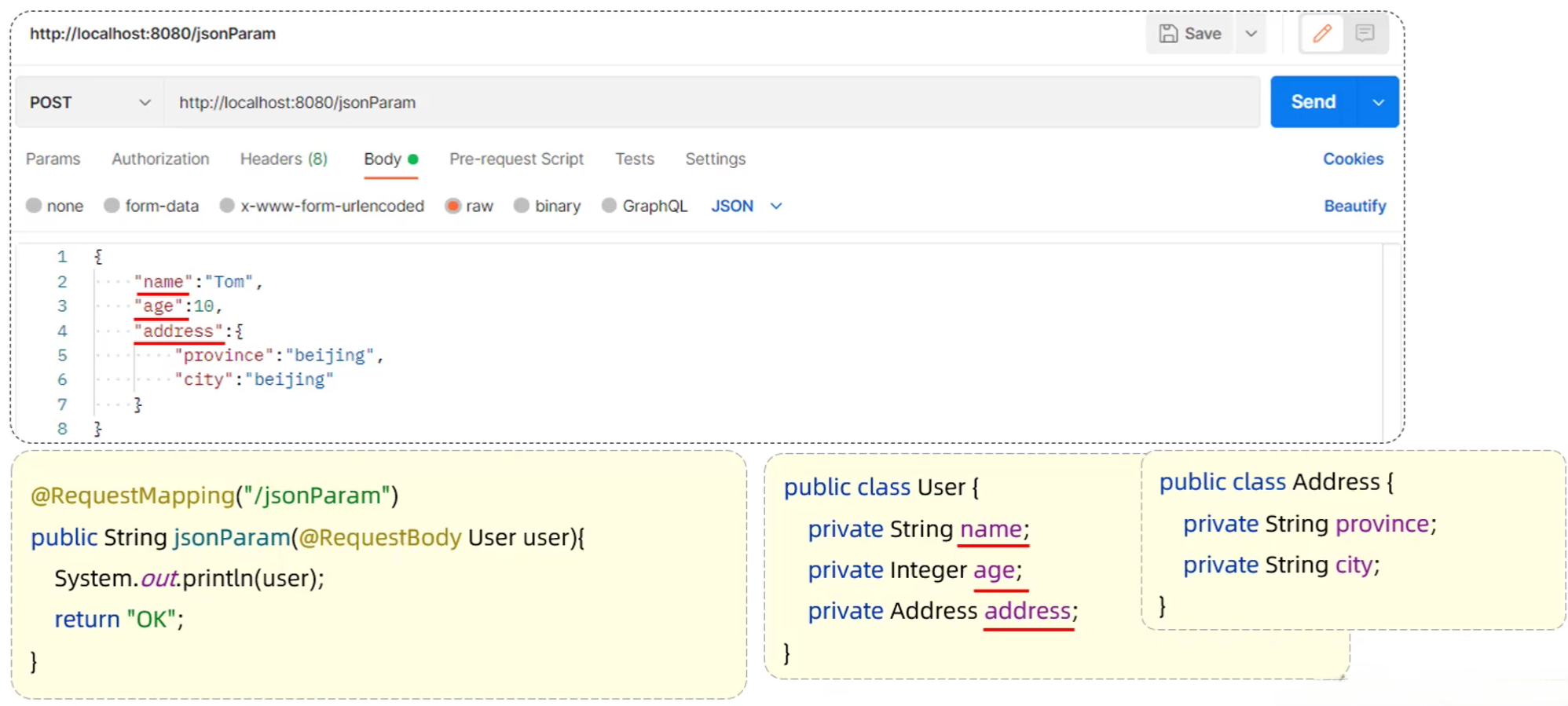Open the comments icon
Screen dimensions: 1568x706
tap(1365, 34)
